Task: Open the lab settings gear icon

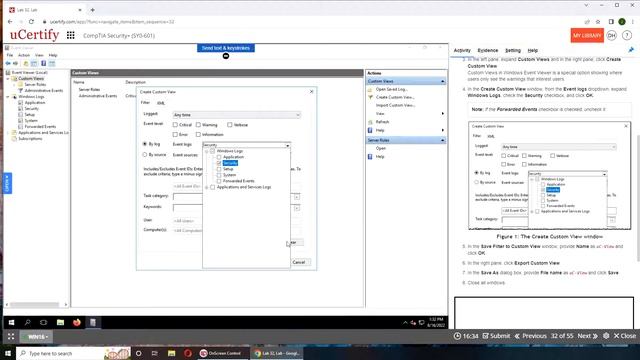Action: pyautogui.click(x=606, y=336)
